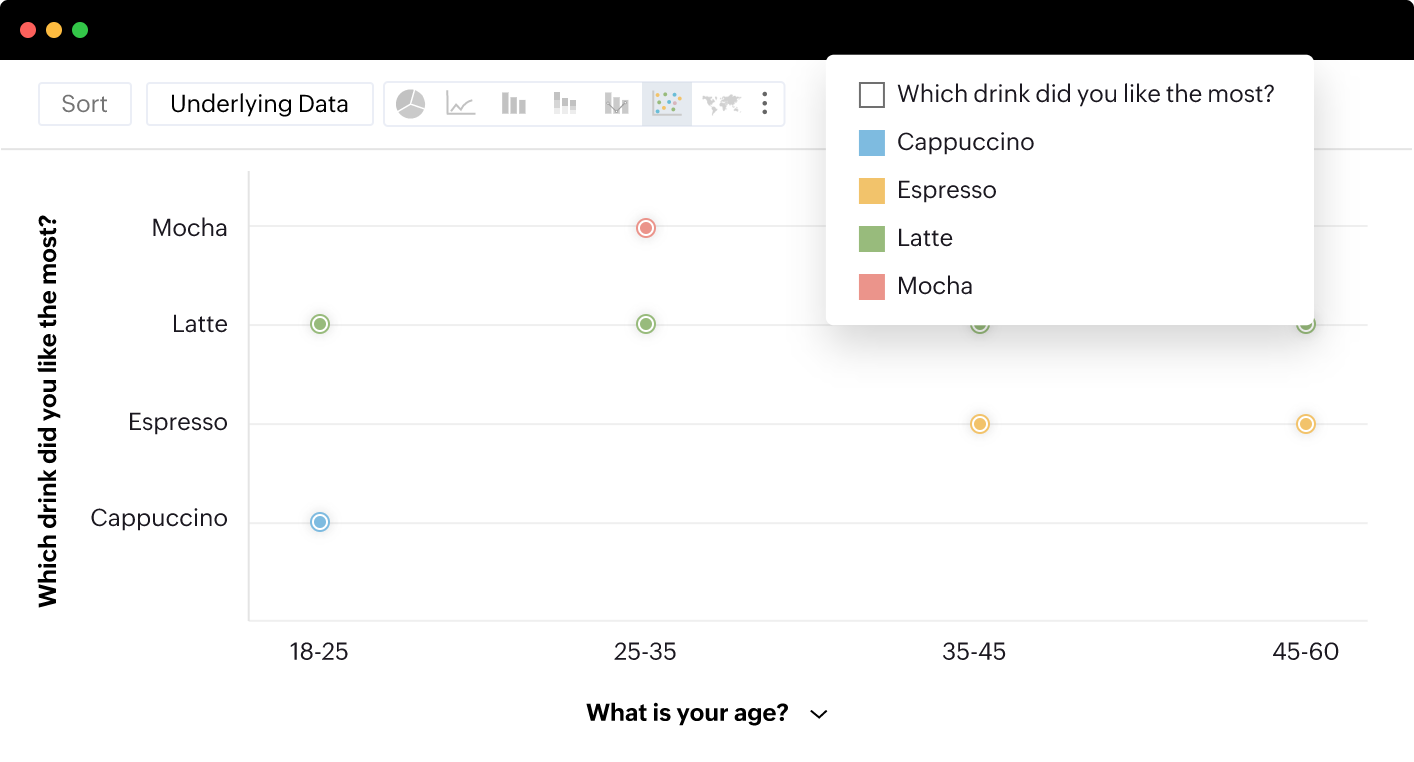Click the green Latte color swatch
Image resolution: width=1414 pixels, height=762 pixels.
[872, 239]
